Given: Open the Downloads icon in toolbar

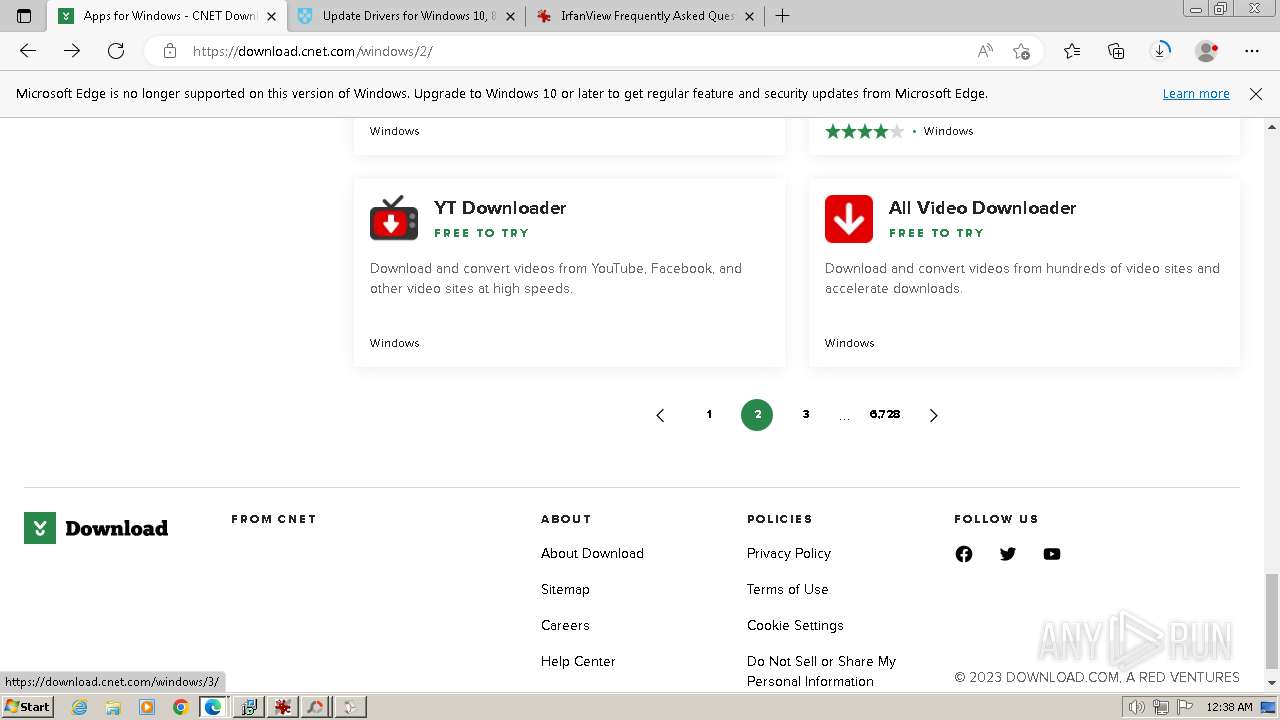Looking at the screenshot, I should click(1161, 51).
